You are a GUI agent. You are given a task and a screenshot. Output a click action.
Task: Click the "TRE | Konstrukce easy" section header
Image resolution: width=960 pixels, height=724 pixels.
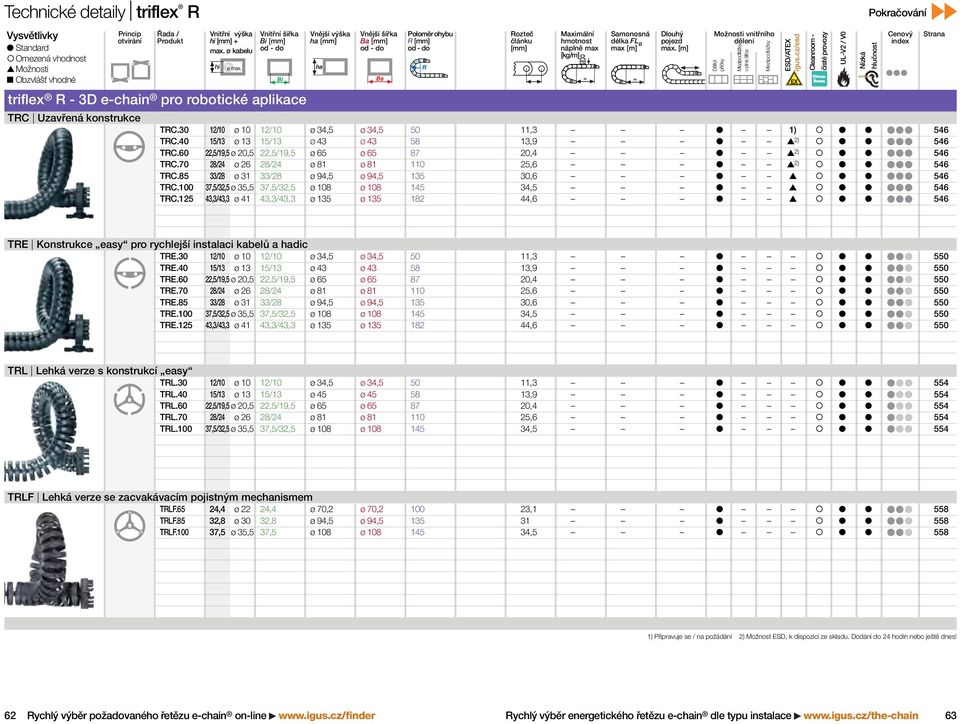click(x=480, y=244)
